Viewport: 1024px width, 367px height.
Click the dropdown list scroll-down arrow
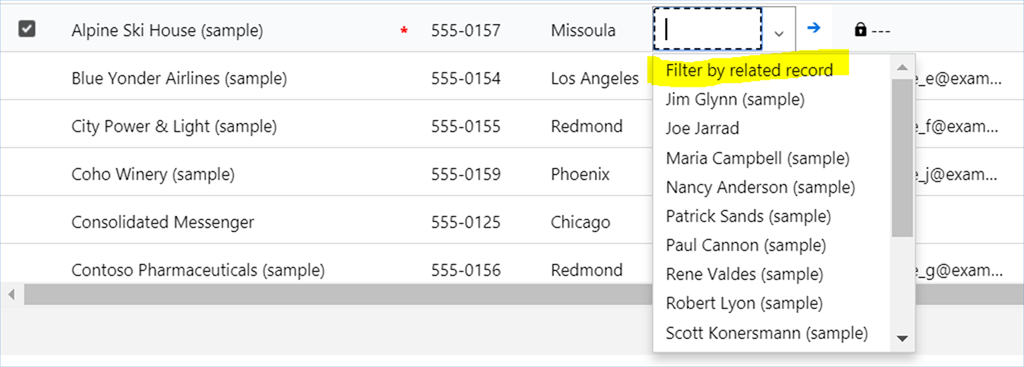pos(903,338)
